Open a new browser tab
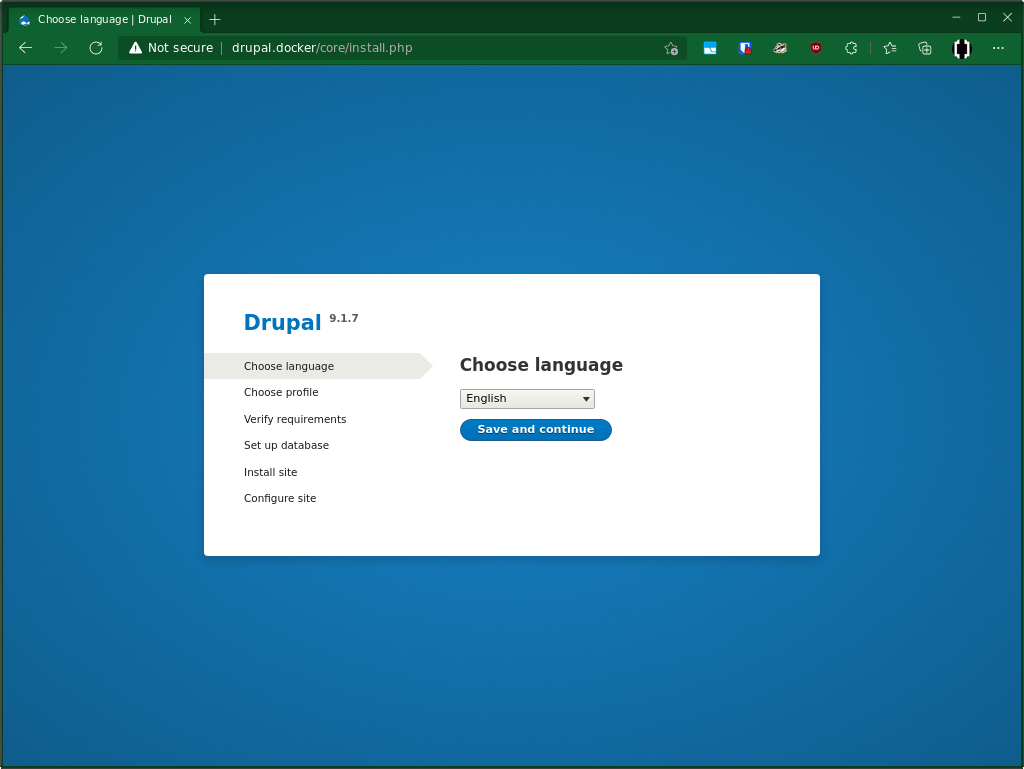1024x769 pixels. pyautogui.click(x=215, y=18)
